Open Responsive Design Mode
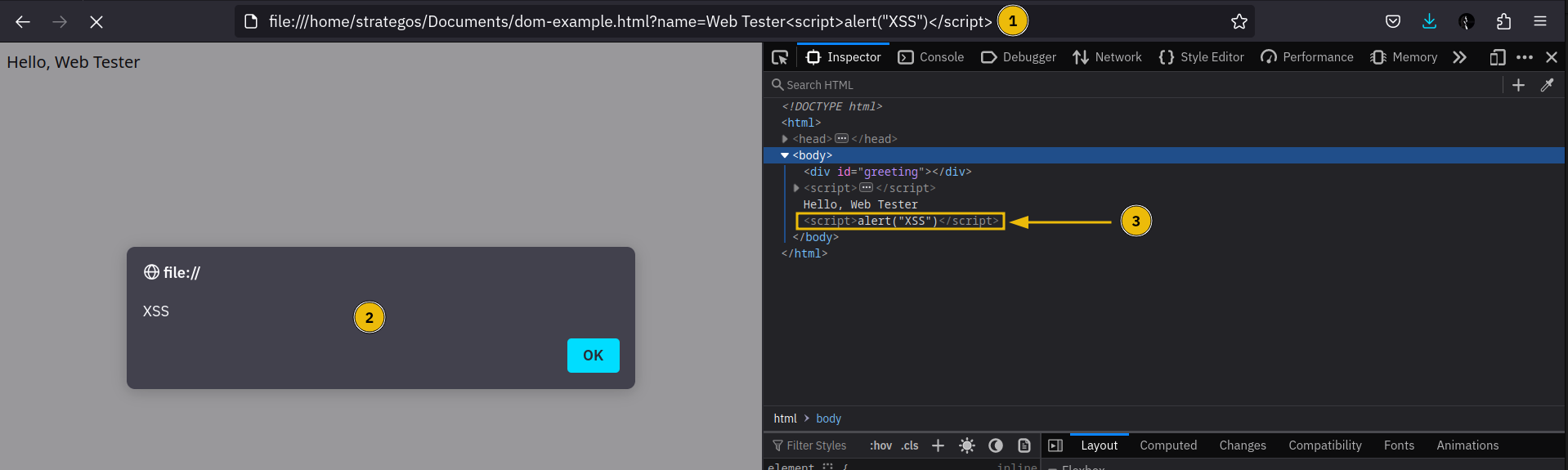Screen dimensions: 1568x470 point(1497,57)
